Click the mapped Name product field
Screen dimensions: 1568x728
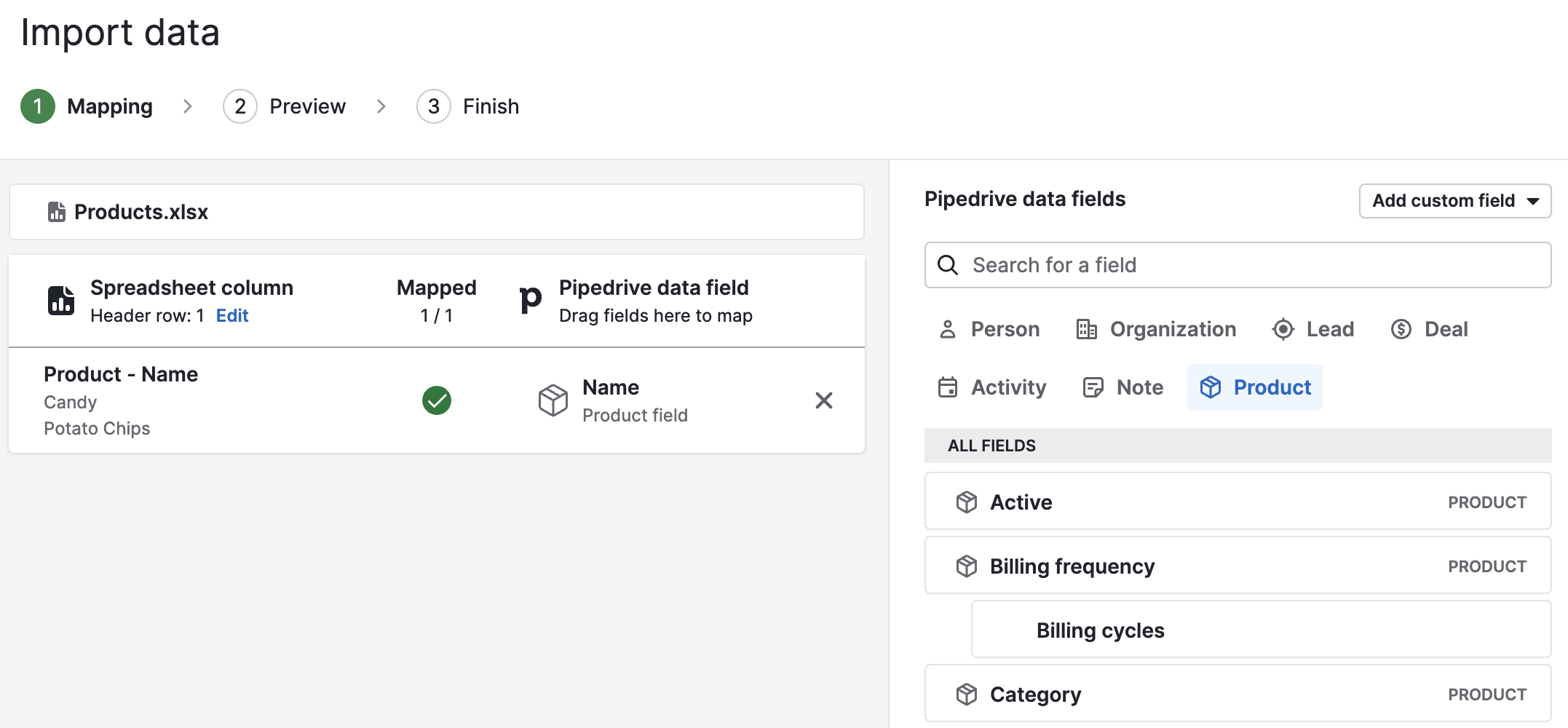(x=635, y=400)
